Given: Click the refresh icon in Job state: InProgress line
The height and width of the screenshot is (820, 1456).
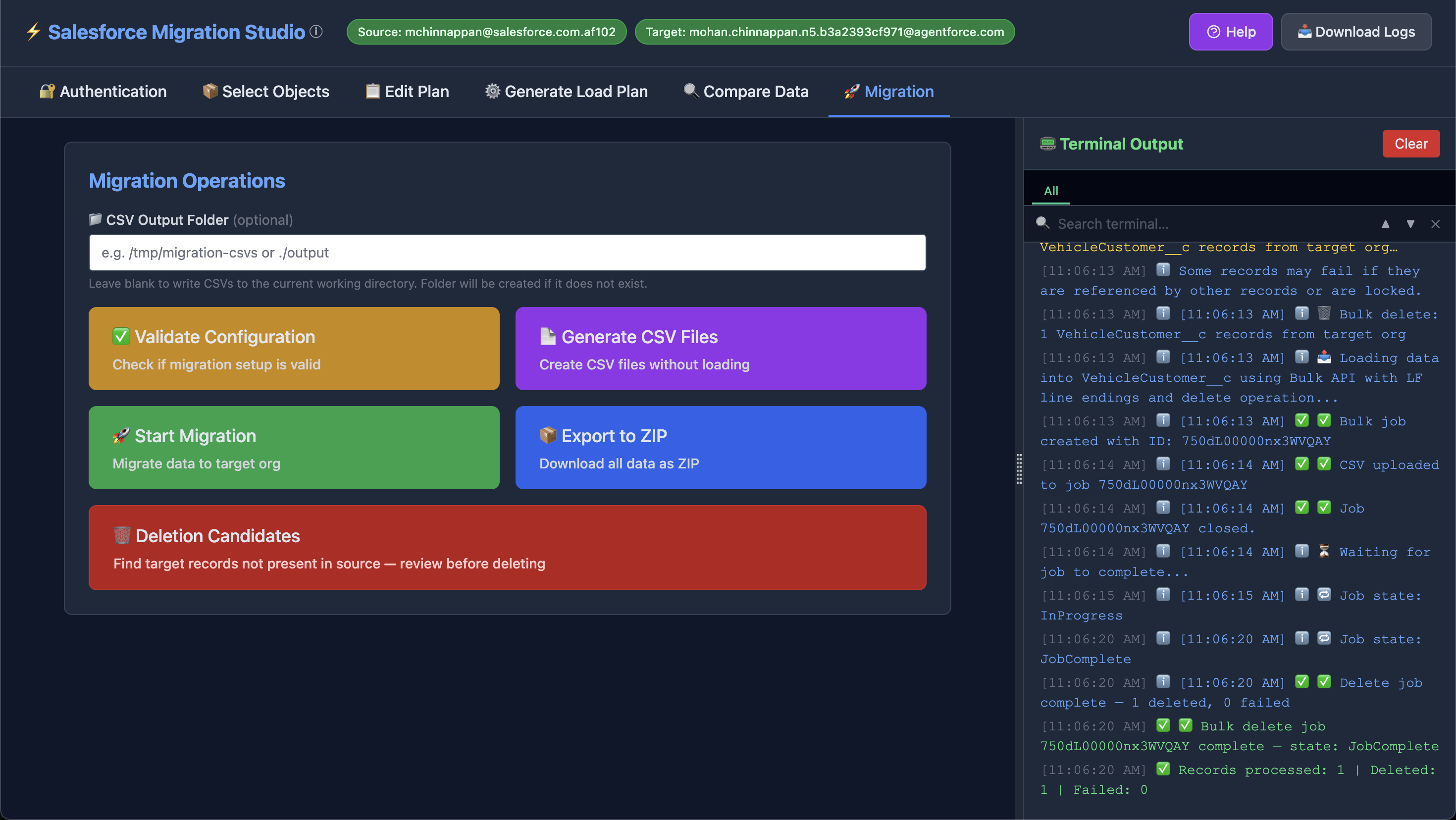Looking at the screenshot, I should point(1324,594).
